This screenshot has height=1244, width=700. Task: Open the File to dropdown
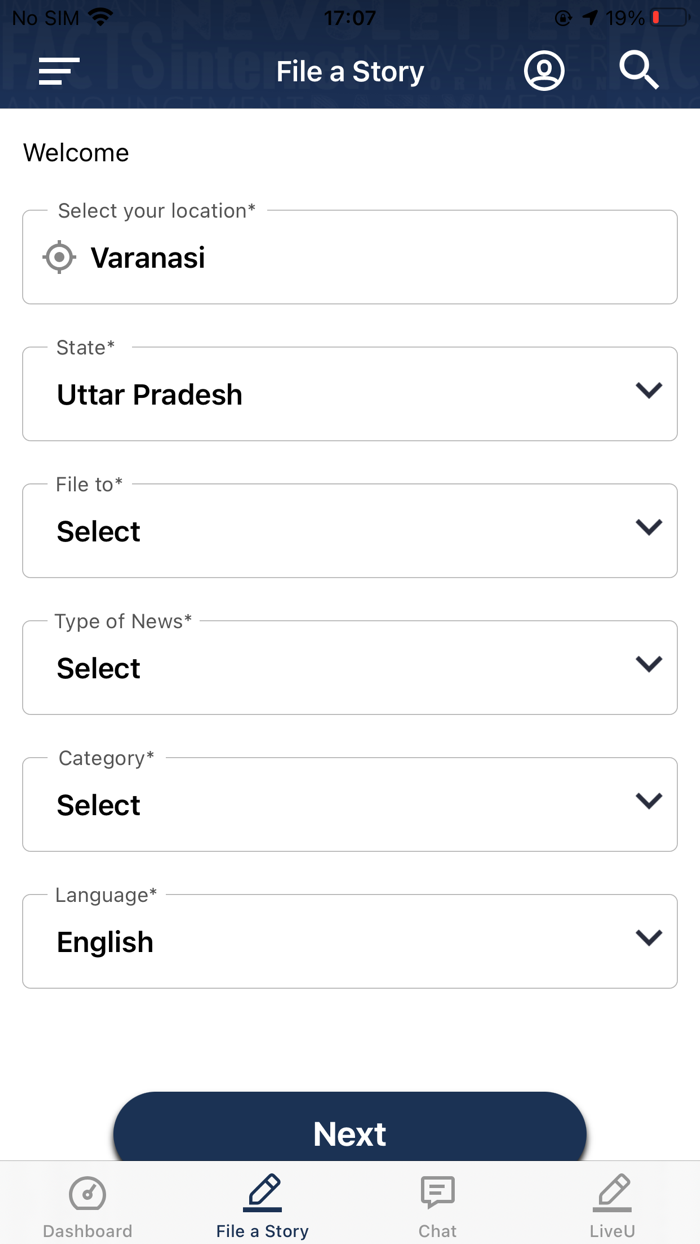point(350,531)
